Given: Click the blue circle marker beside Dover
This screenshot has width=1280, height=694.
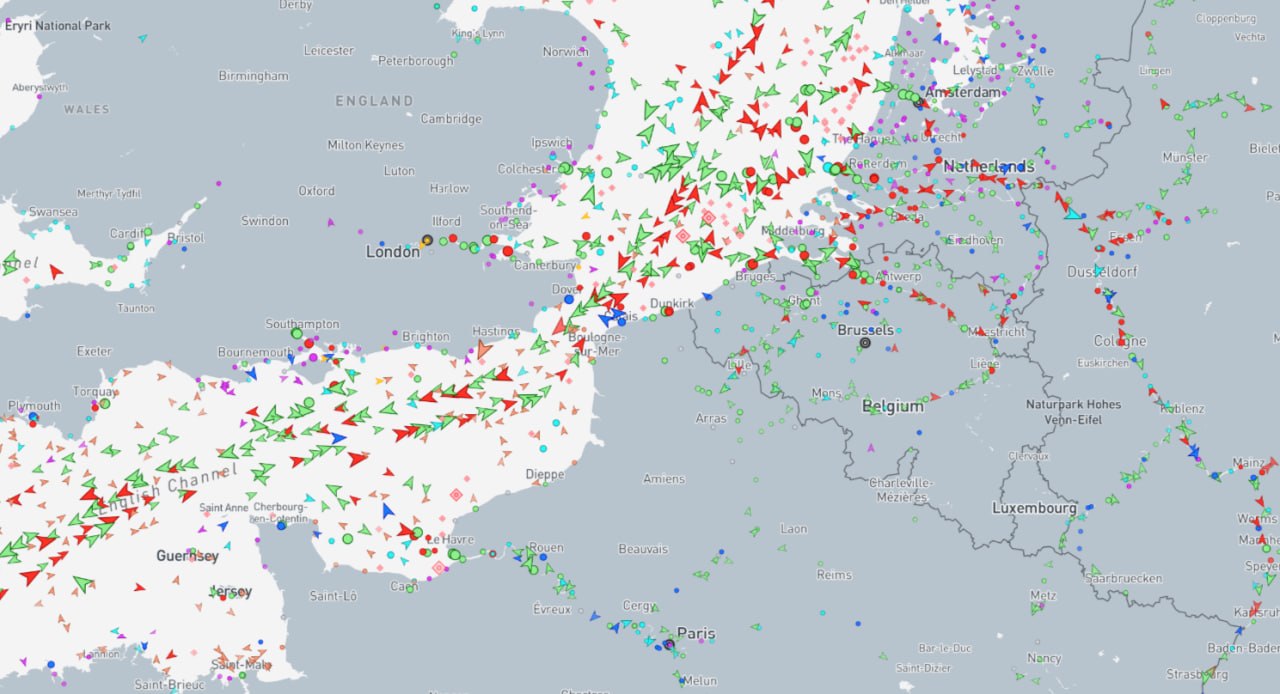Looking at the screenshot, I should (x=569, y=298).
